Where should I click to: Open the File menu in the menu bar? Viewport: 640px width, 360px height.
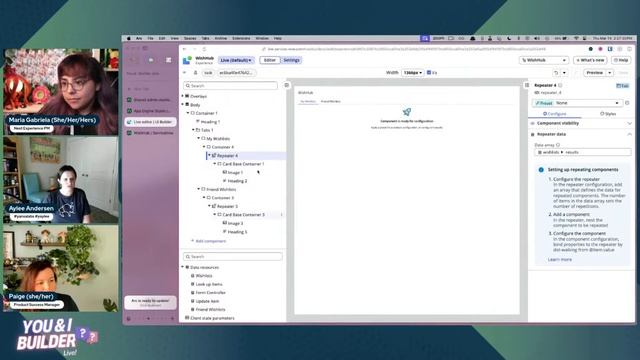(x=150, y=38)
